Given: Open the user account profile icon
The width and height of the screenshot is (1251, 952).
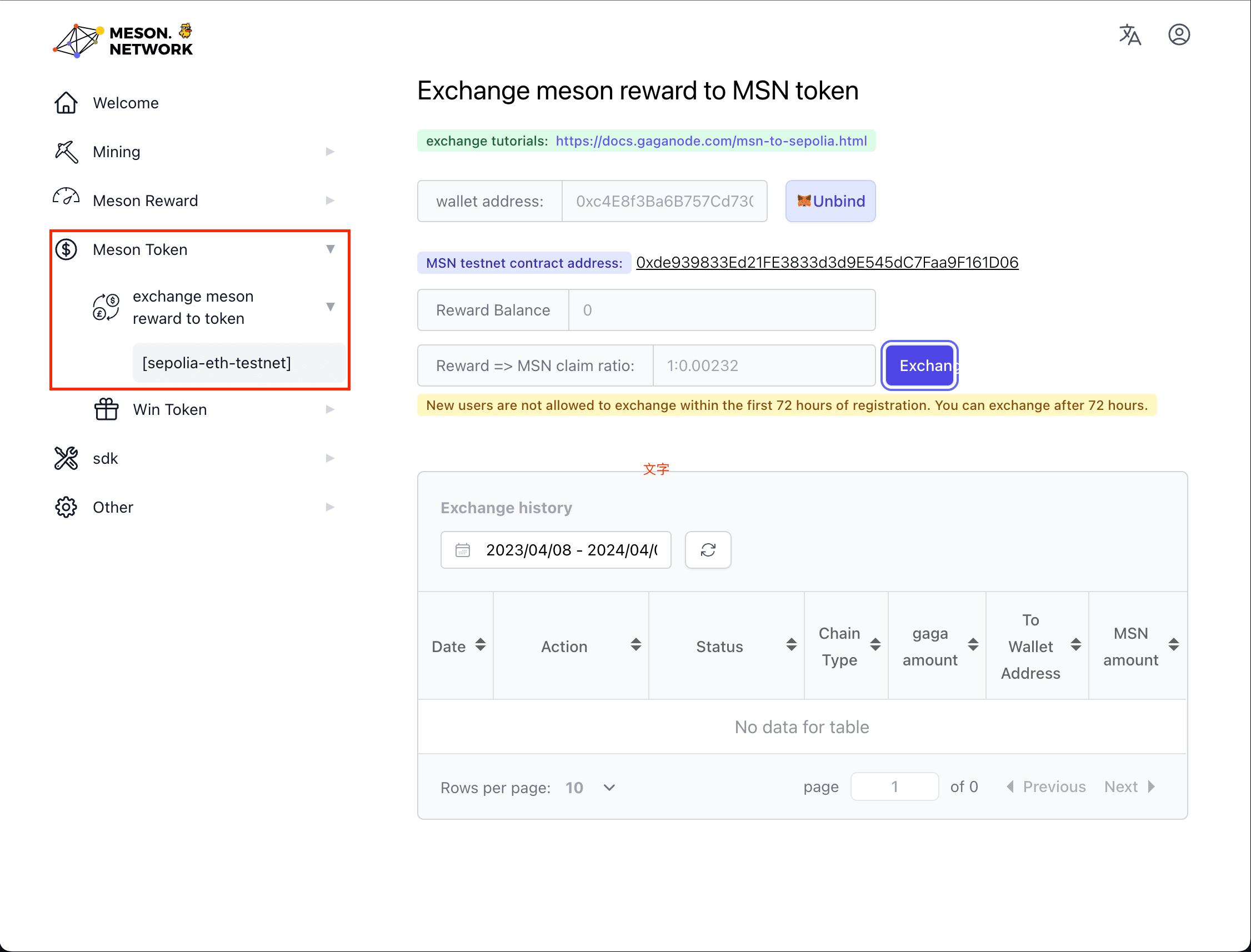Looking at the screenshot, I should point(1178,35).
